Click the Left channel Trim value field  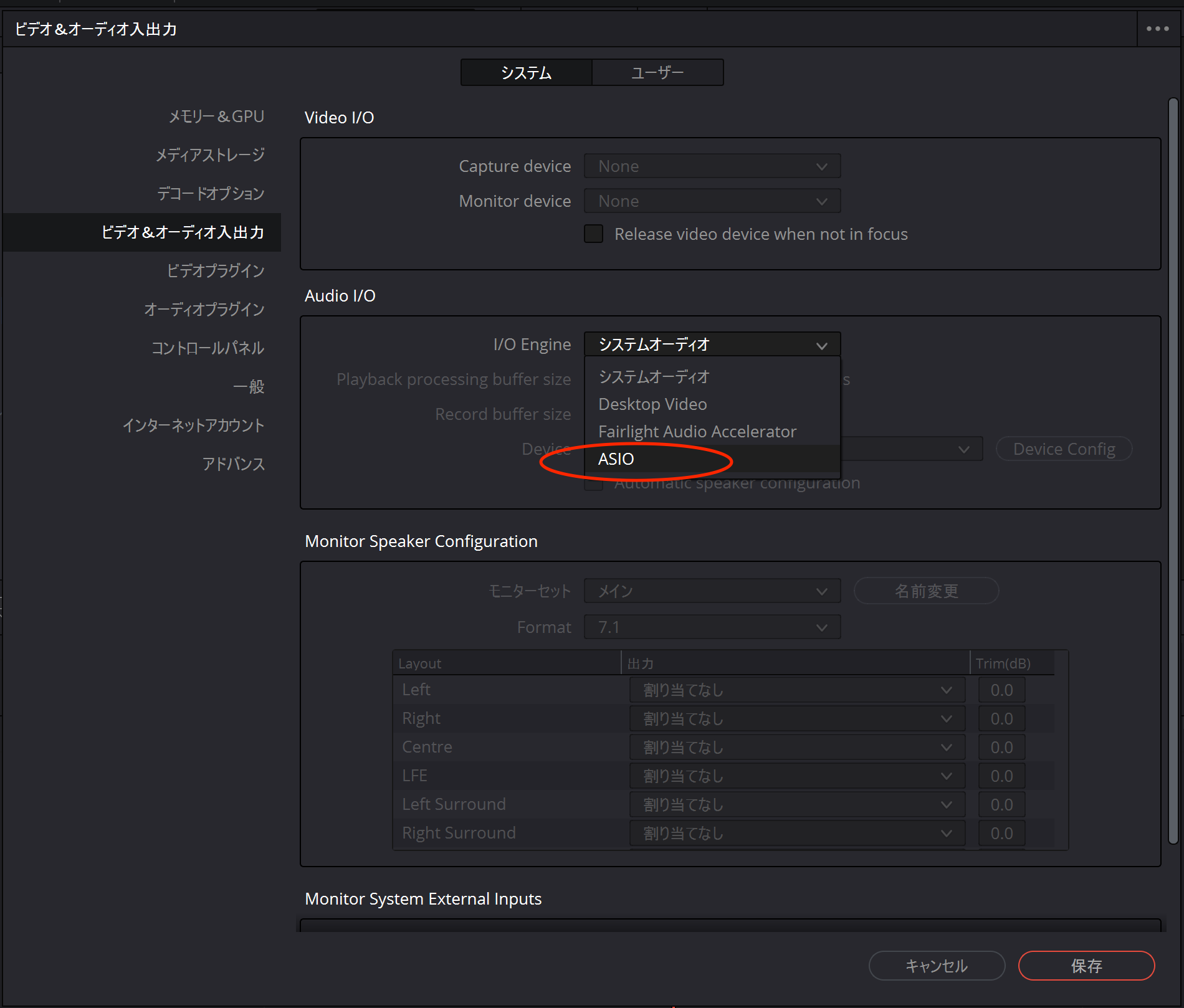click(1001, 690)
